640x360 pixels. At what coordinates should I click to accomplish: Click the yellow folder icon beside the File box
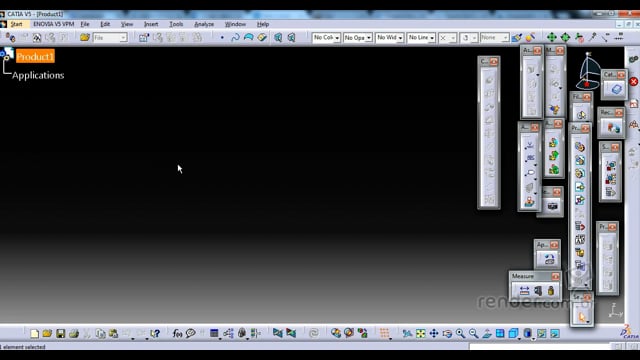pos(84,38)
